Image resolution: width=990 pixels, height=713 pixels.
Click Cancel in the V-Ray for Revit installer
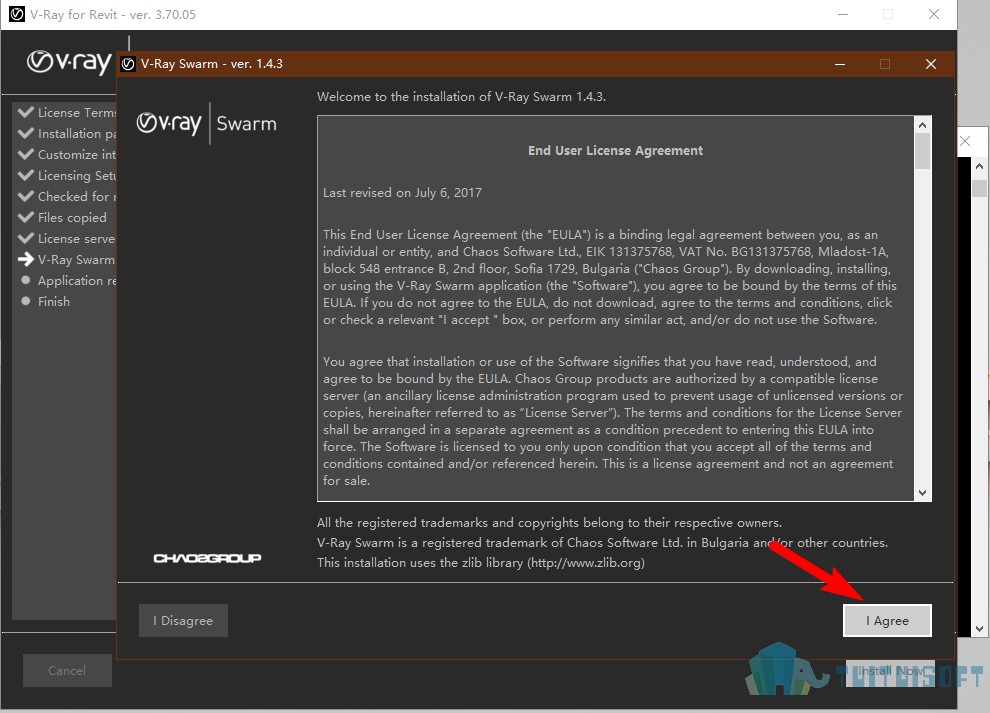tap(67, 671)
